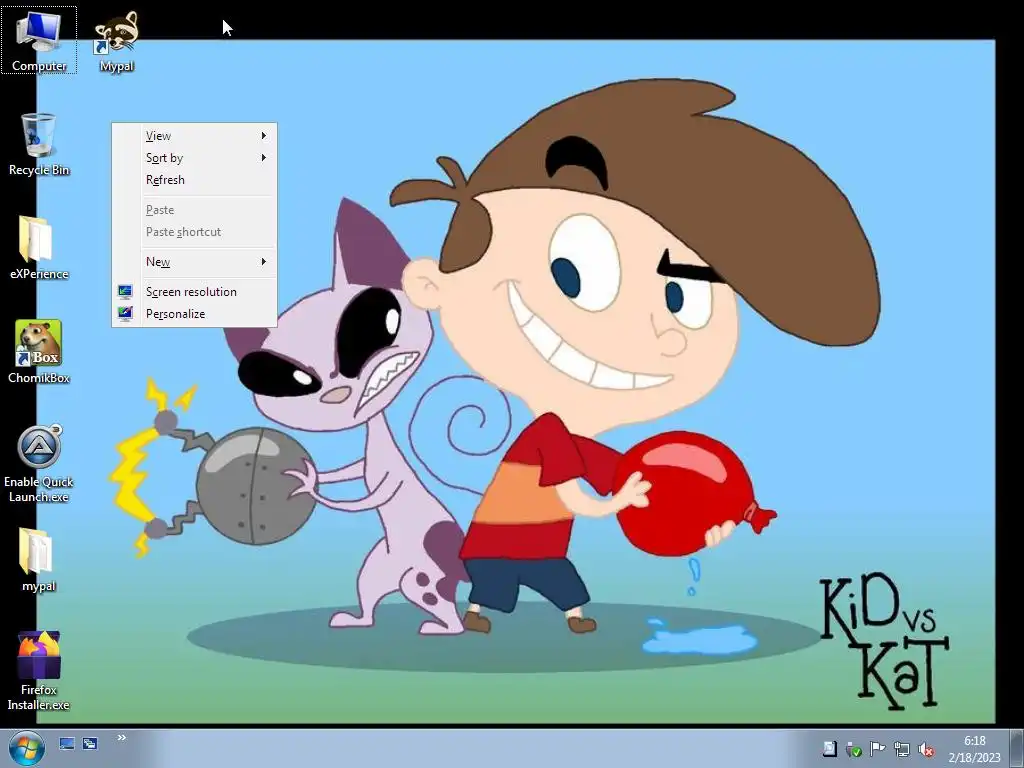The height and width of the screenshot is (768, 1024).
Task: Open the Computer desktop icon
Action: coord(39,40)
